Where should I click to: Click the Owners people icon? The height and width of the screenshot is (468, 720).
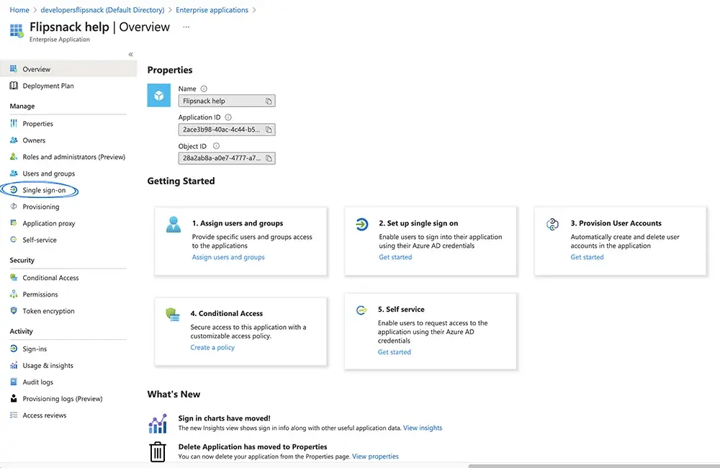click(x=14, y=140)
